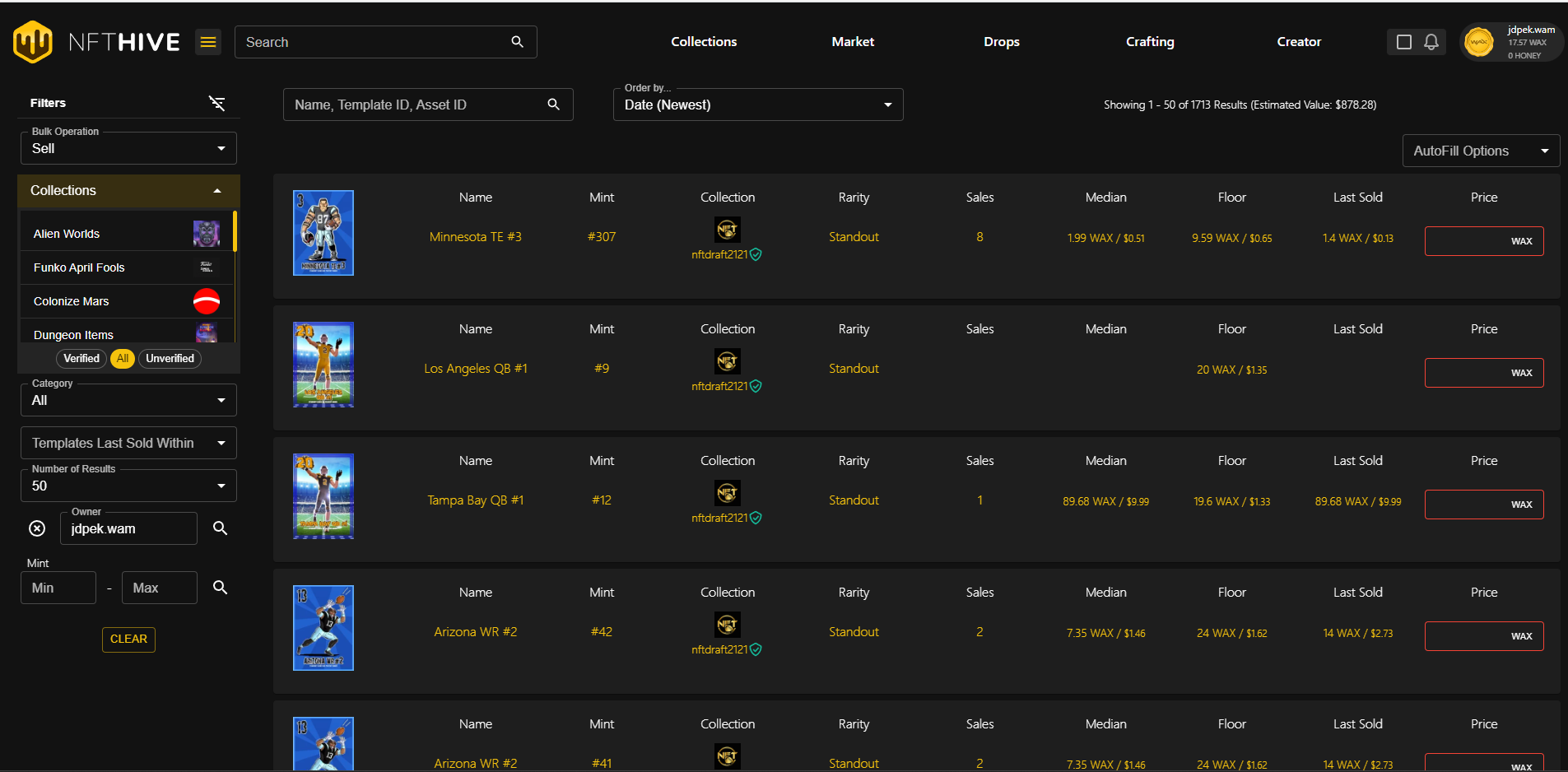This screenshot has width=1568, height=772.
Task: Click the Mint Min field
Action: point(58,588)
